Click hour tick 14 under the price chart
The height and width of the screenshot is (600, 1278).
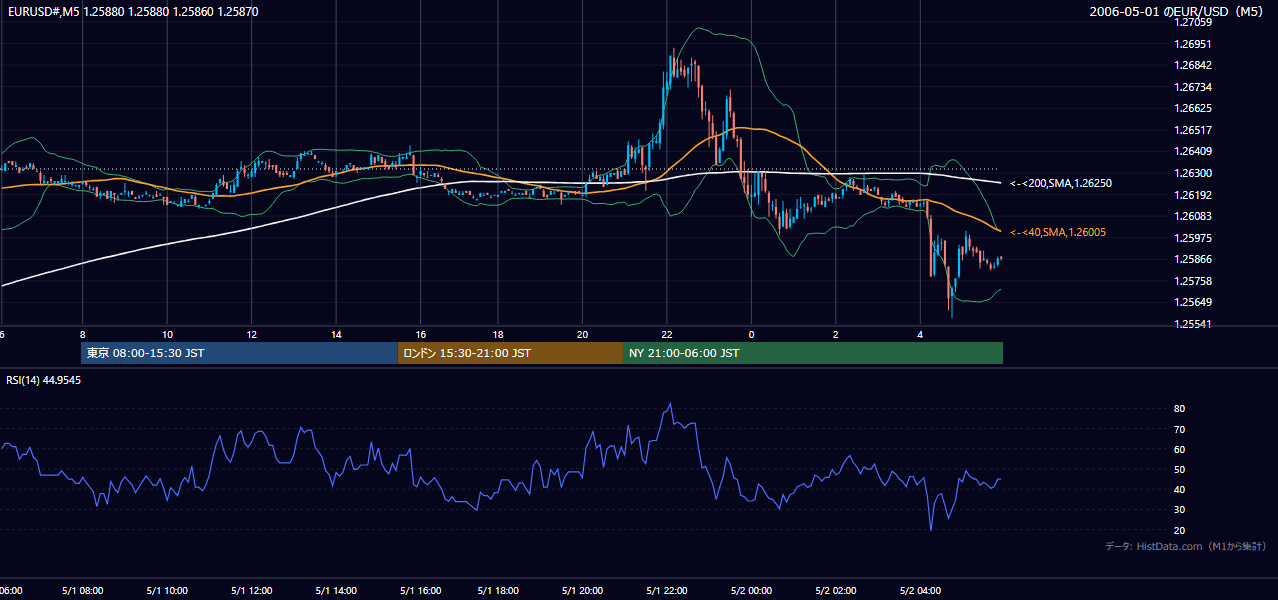[335, 334]
